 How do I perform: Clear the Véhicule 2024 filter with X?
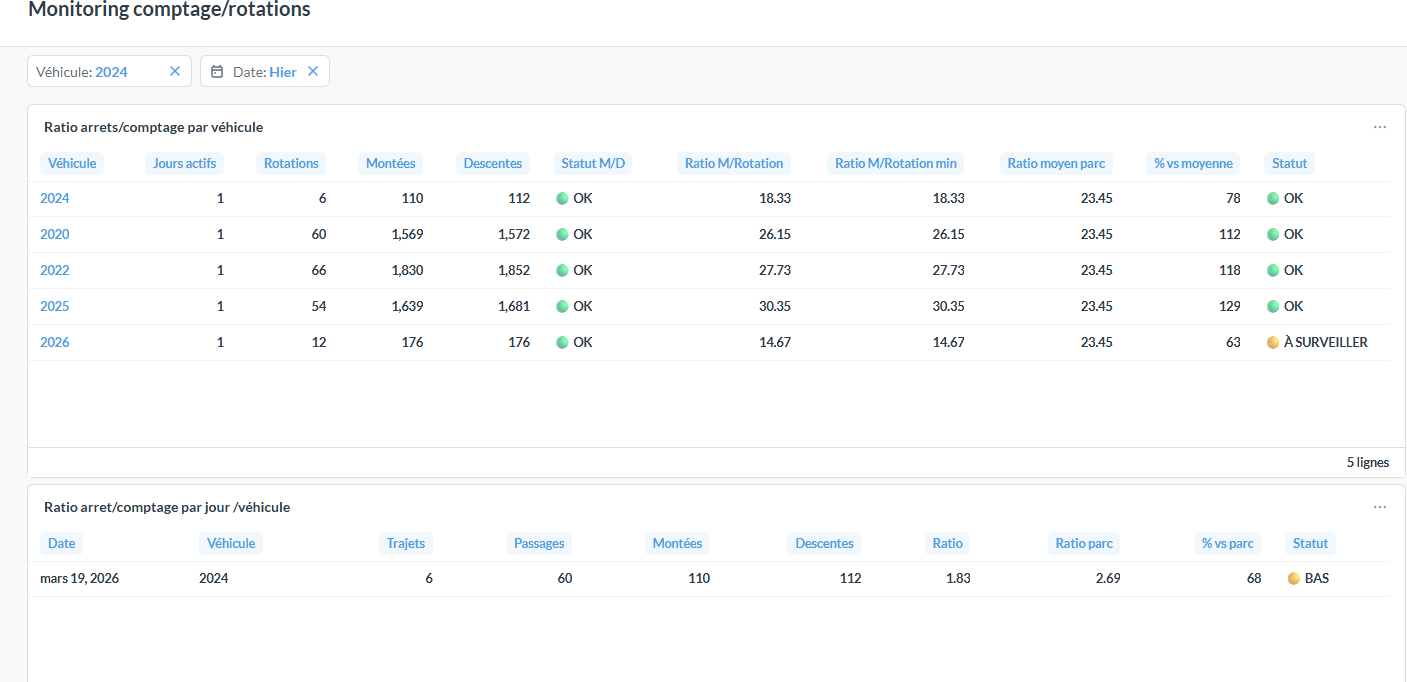(x=175, y=71)
